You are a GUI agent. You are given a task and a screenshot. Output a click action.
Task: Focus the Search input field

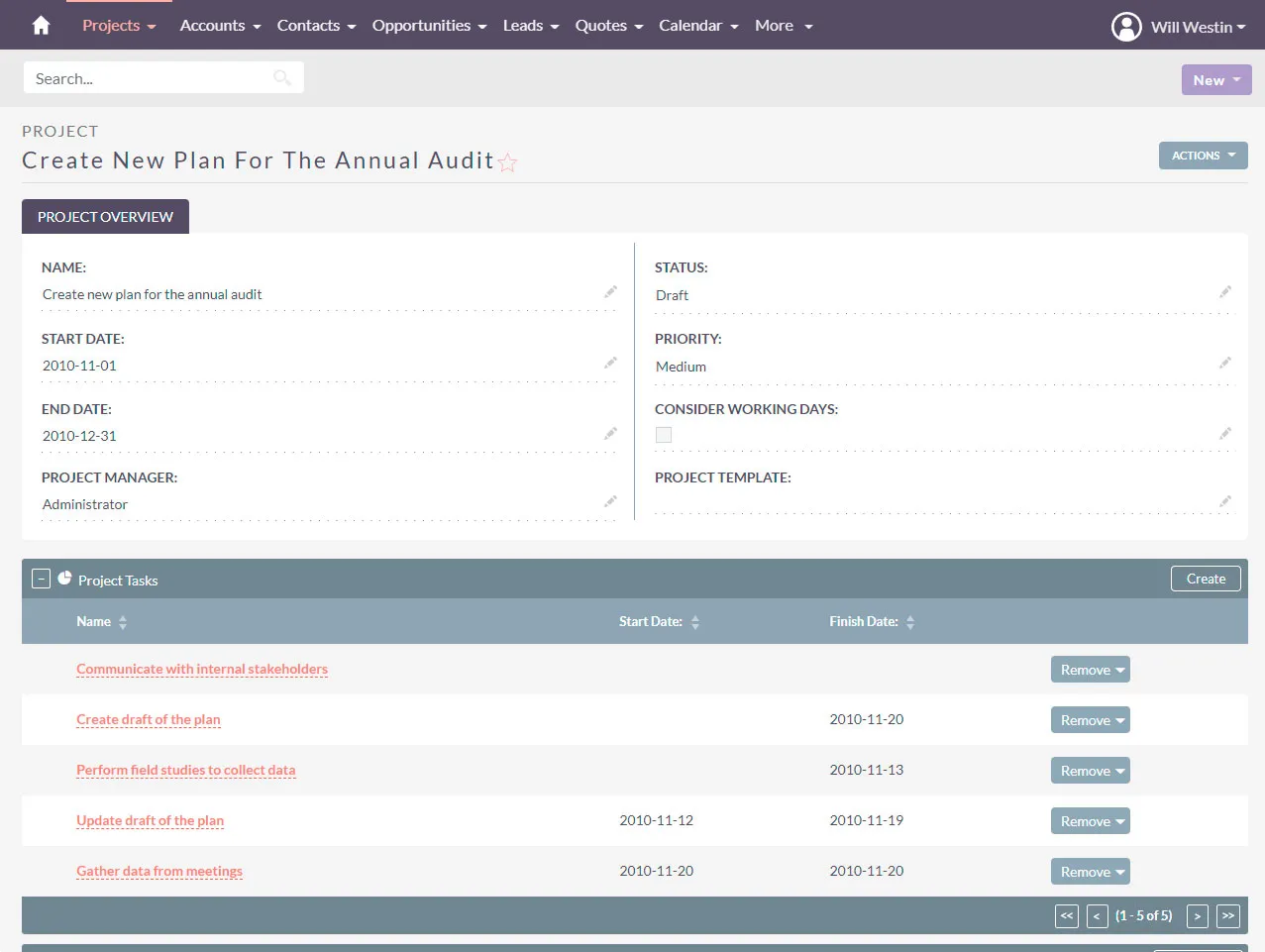coord(163,78)
